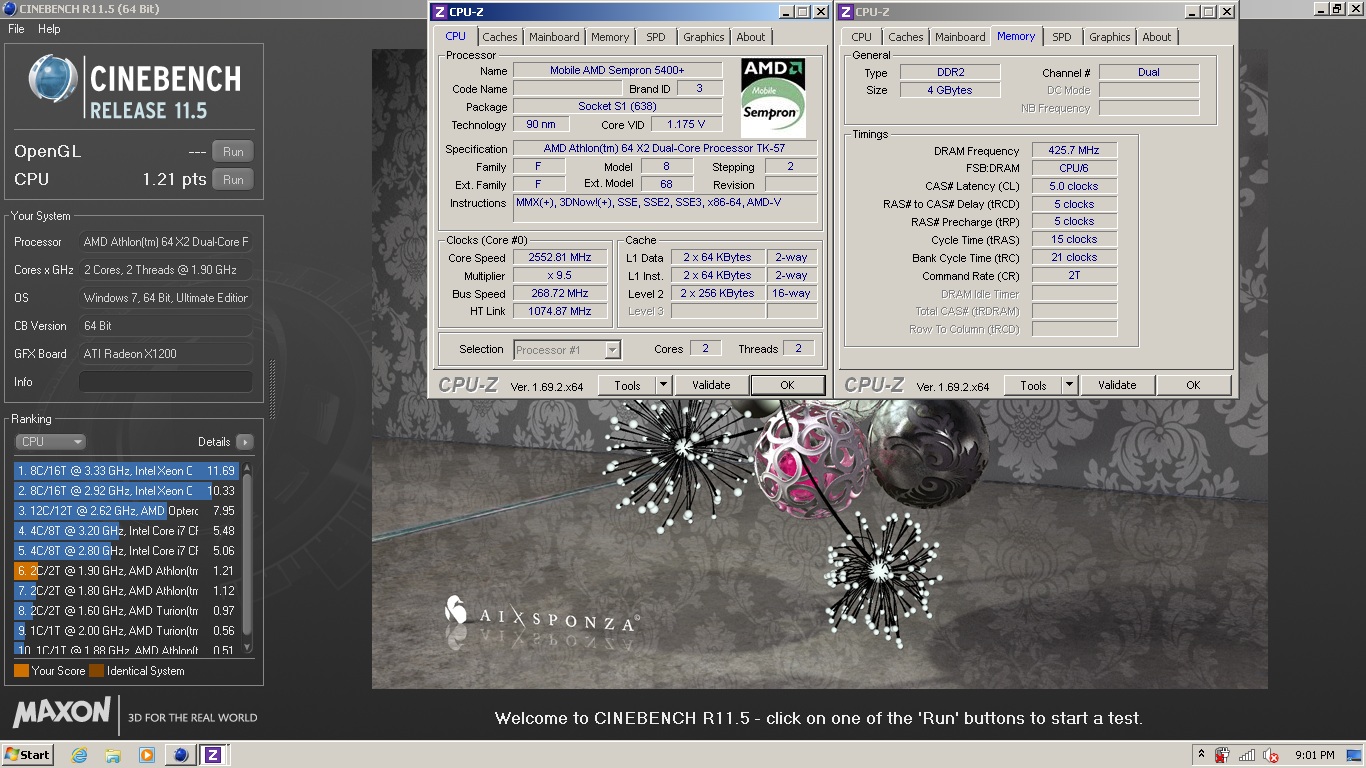Open Processor #1 selection dropdown
Viewport: 1366px width, 768px height.
coord(567,350)
